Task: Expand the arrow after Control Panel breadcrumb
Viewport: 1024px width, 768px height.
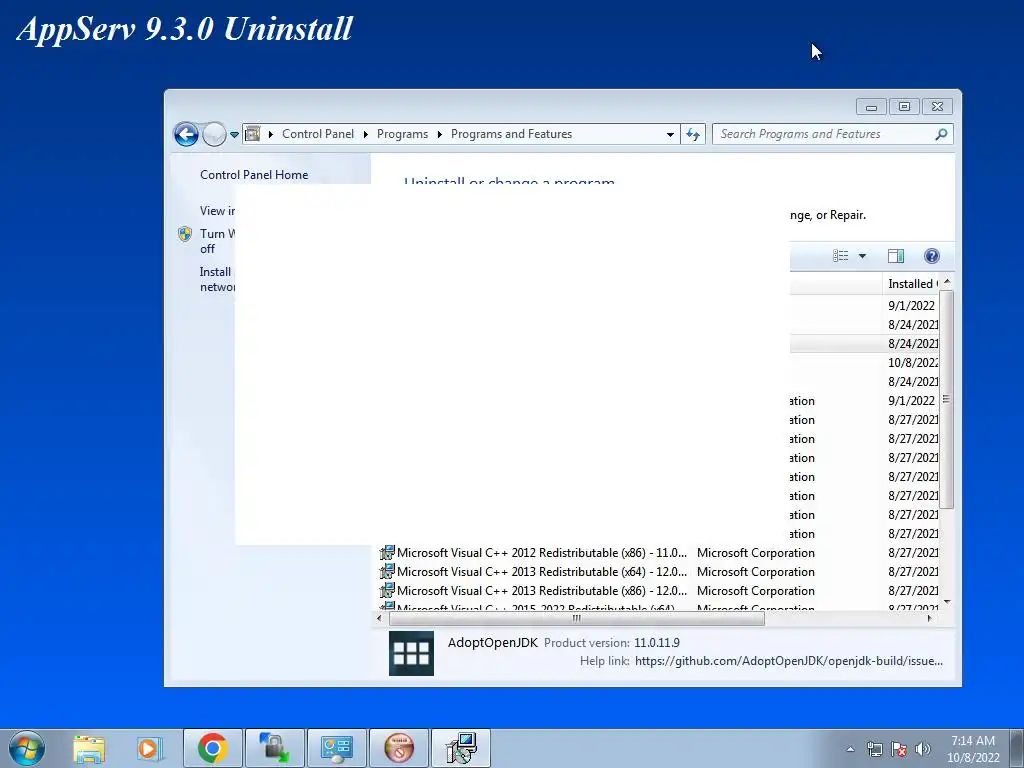Action: coord(366,135)
